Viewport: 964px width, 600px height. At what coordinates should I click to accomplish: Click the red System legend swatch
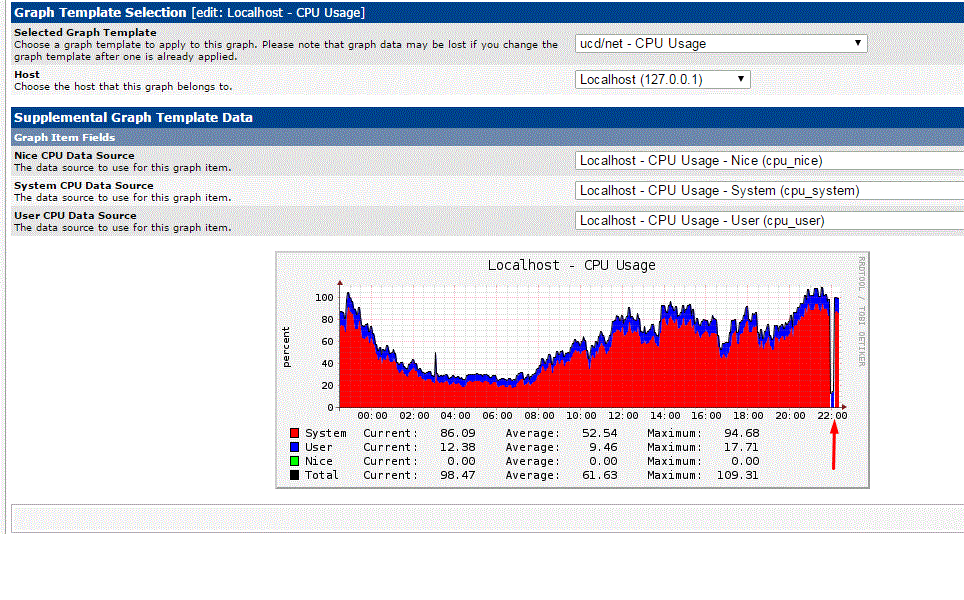point(294,433)
